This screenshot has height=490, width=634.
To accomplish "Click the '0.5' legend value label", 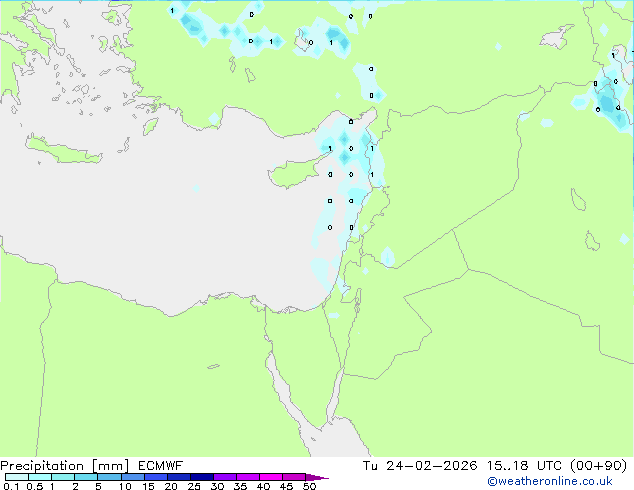I will coord(35,486).
